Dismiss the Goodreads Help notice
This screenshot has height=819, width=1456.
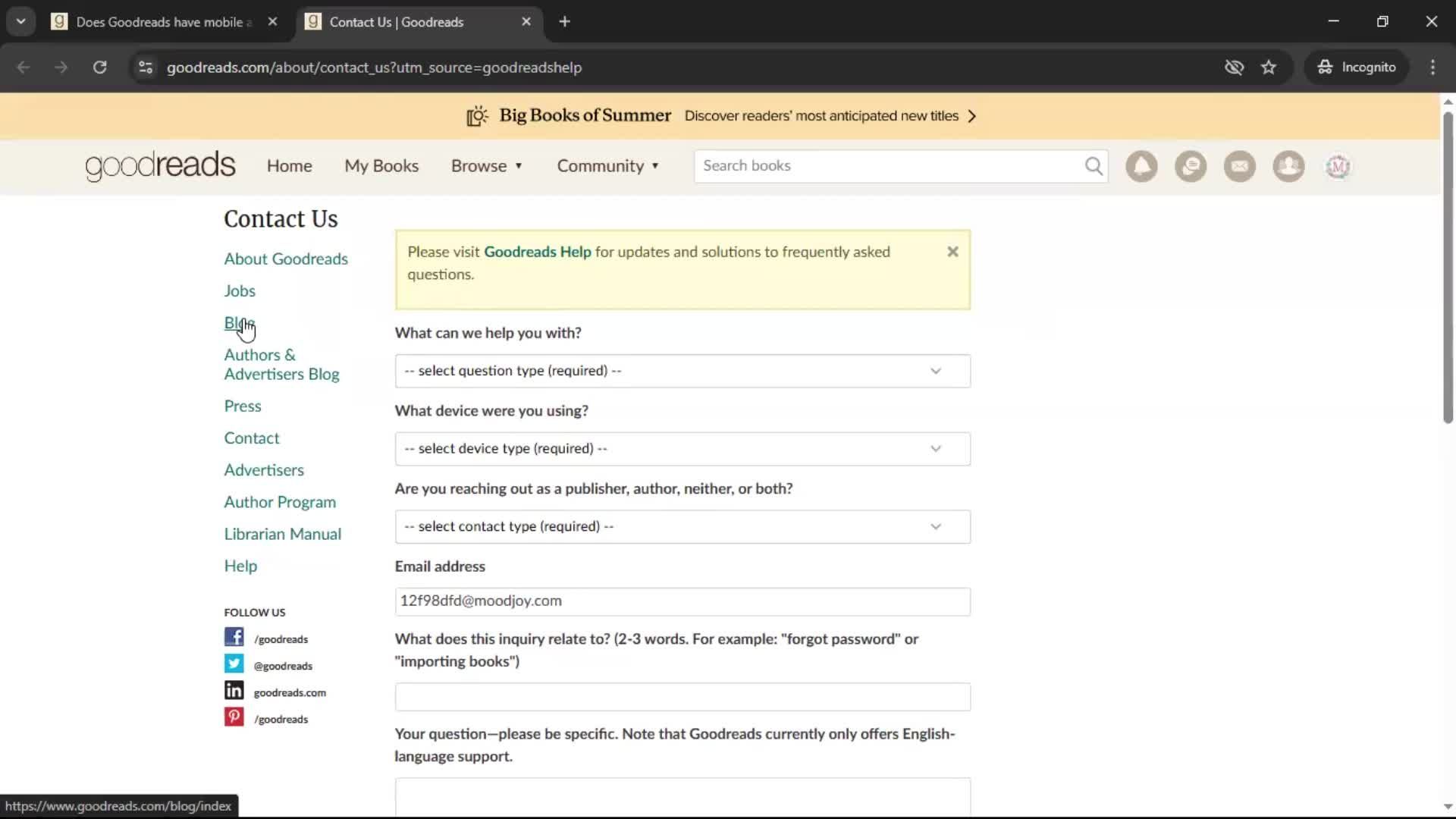point(953,252)
